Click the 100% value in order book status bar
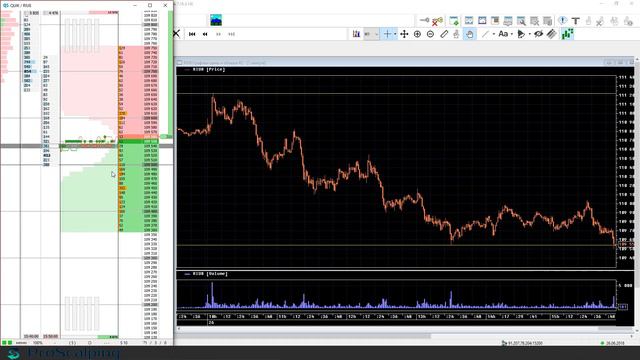This screenshot has height=360, width=640. (x=37, y=343)
